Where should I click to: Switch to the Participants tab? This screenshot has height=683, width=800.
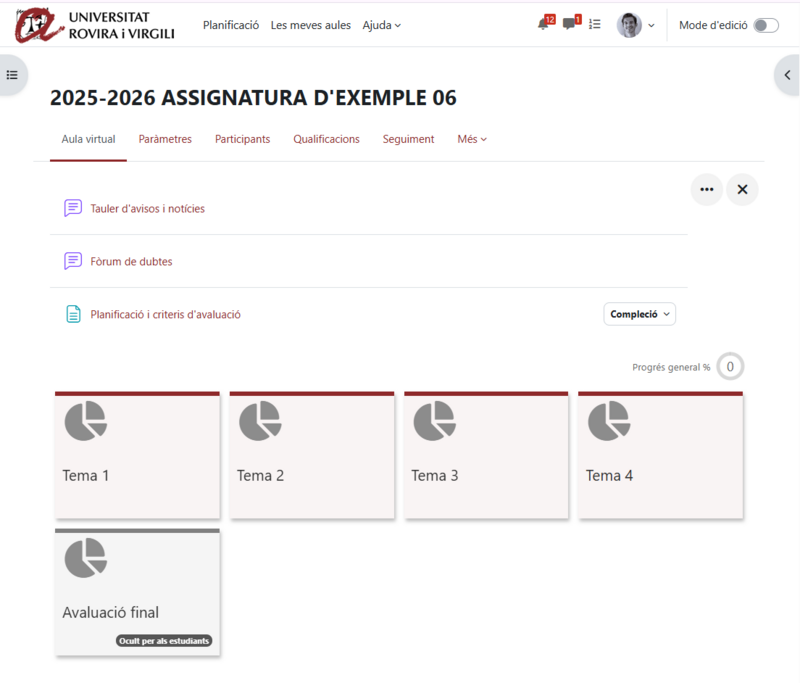pyautogui.click(x=242, y=139)
